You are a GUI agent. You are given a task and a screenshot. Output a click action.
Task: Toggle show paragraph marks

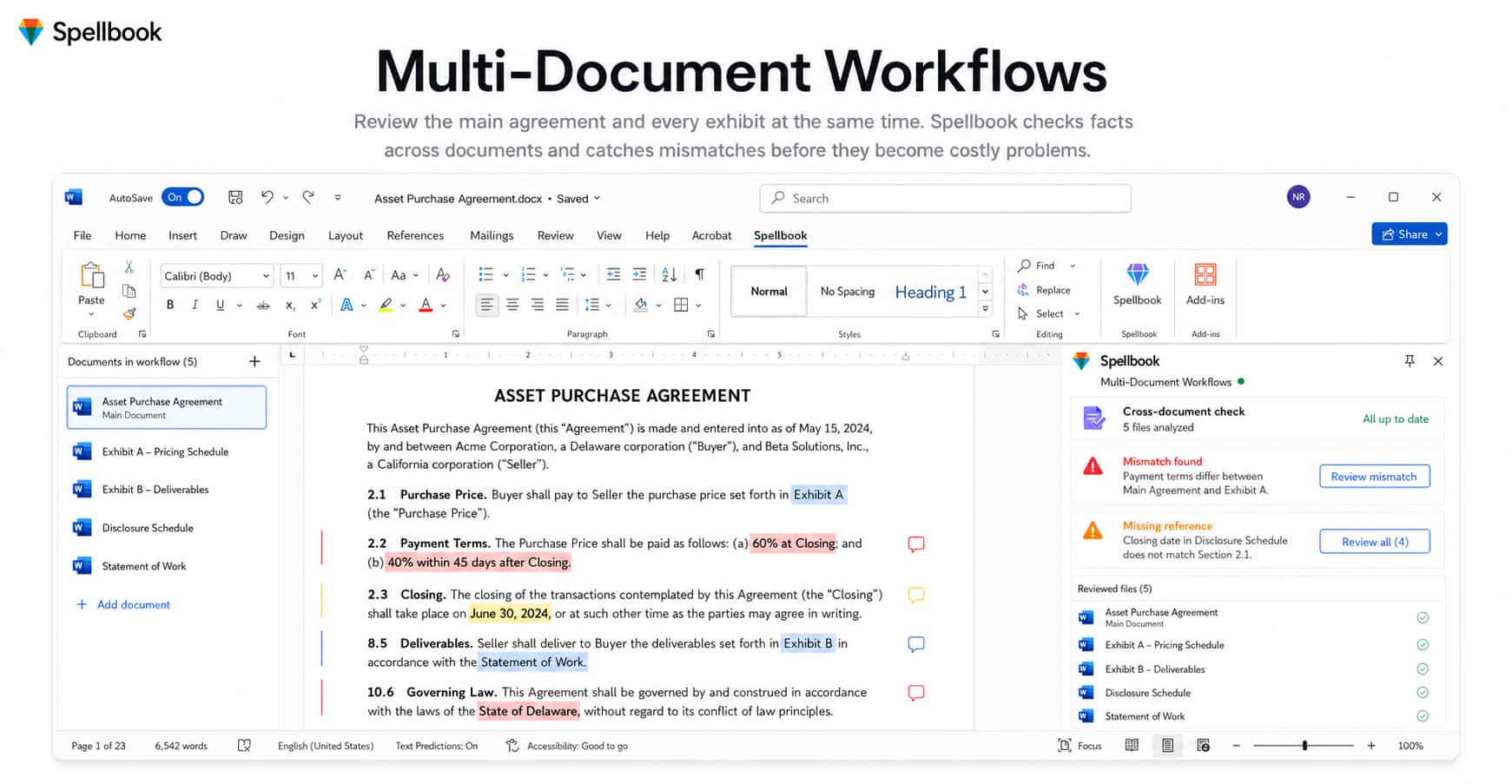(x=699, y=274)
